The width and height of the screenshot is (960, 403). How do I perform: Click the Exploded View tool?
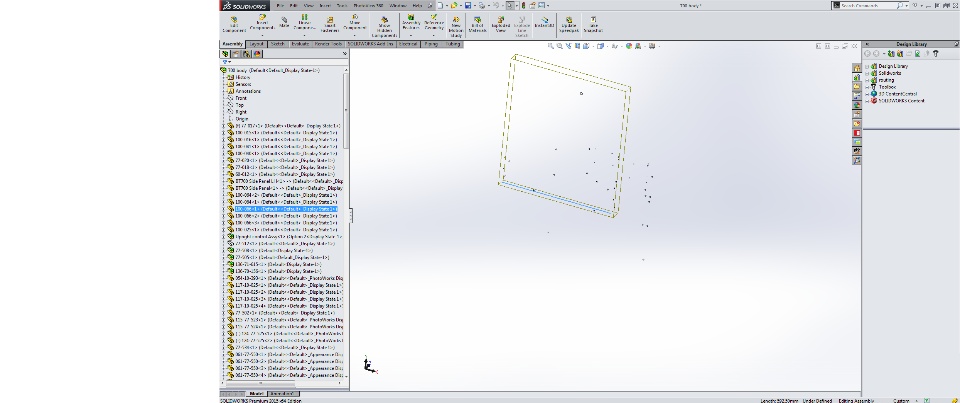501,24
